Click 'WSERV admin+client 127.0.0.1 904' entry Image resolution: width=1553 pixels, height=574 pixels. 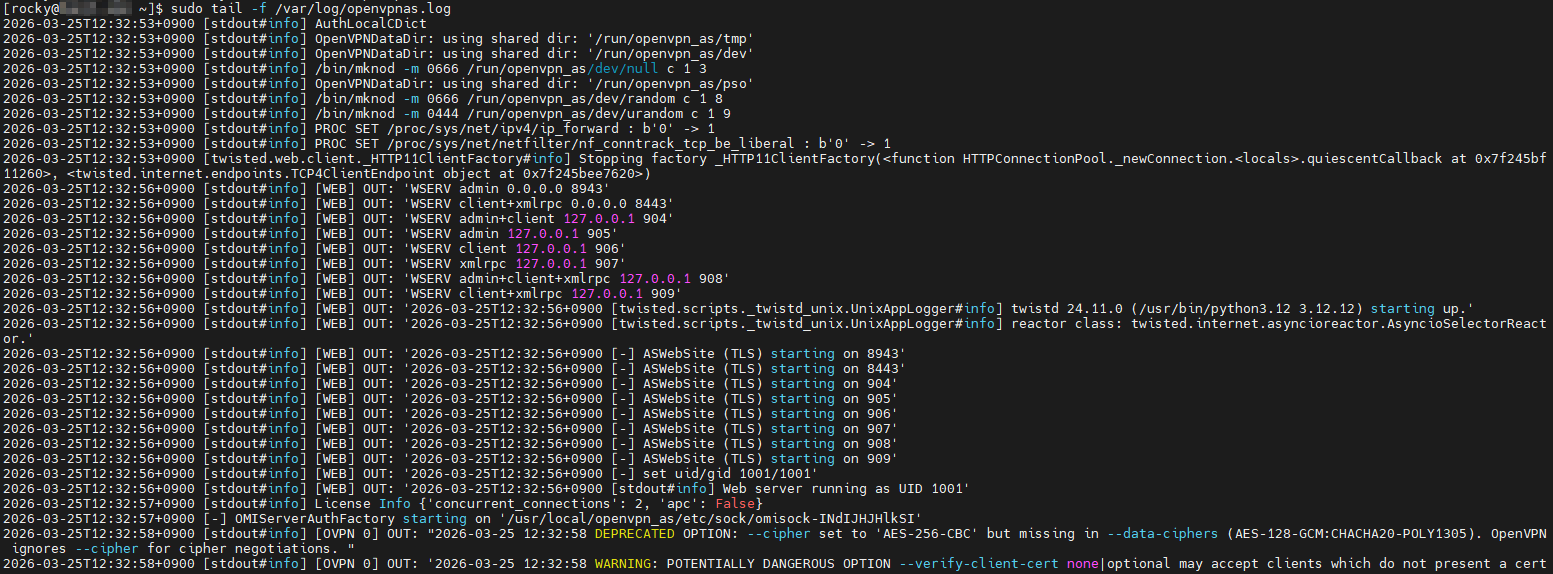(x=538, y=218)
